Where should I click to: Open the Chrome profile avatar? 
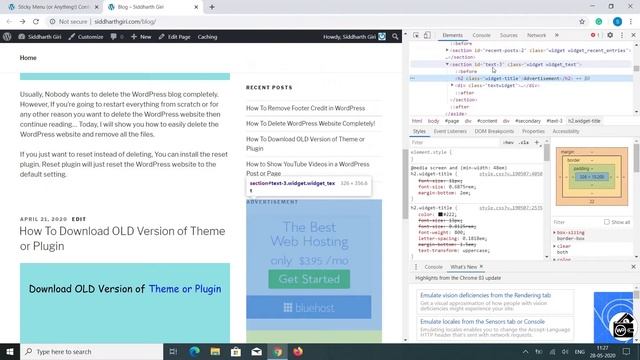click(x=617, y=22)
